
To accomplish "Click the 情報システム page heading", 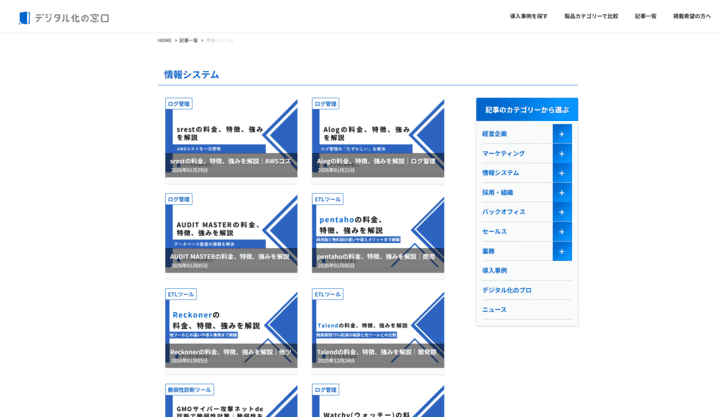I will 191,74.
